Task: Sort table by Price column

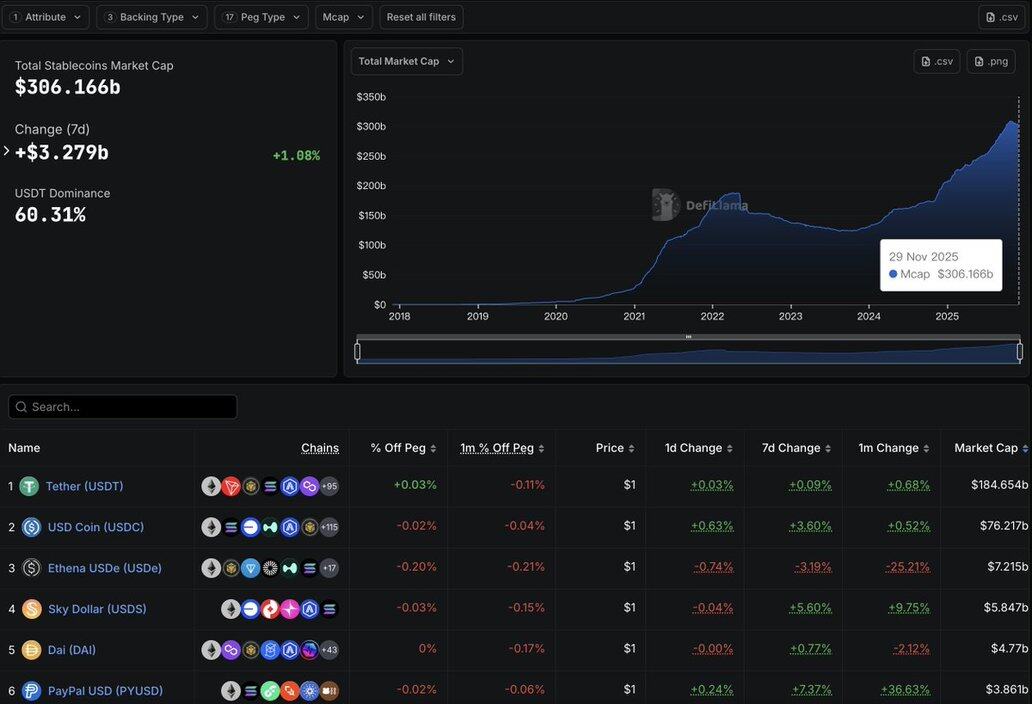Action: (x=615, y=448)
